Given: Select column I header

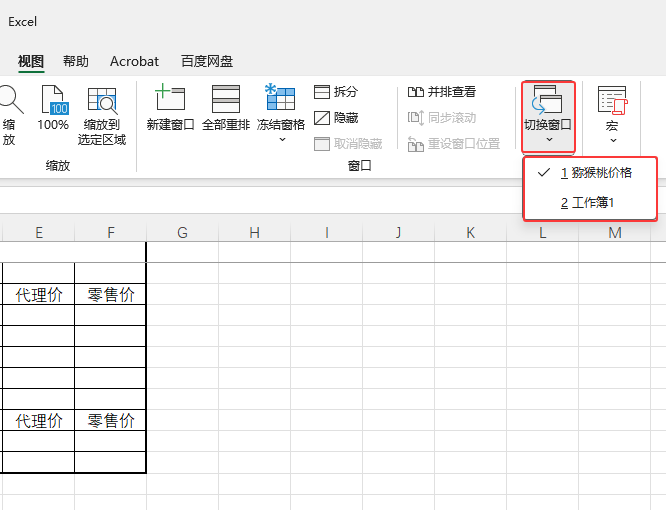Looking at the screenshot, I should click(x=327, y=233).
